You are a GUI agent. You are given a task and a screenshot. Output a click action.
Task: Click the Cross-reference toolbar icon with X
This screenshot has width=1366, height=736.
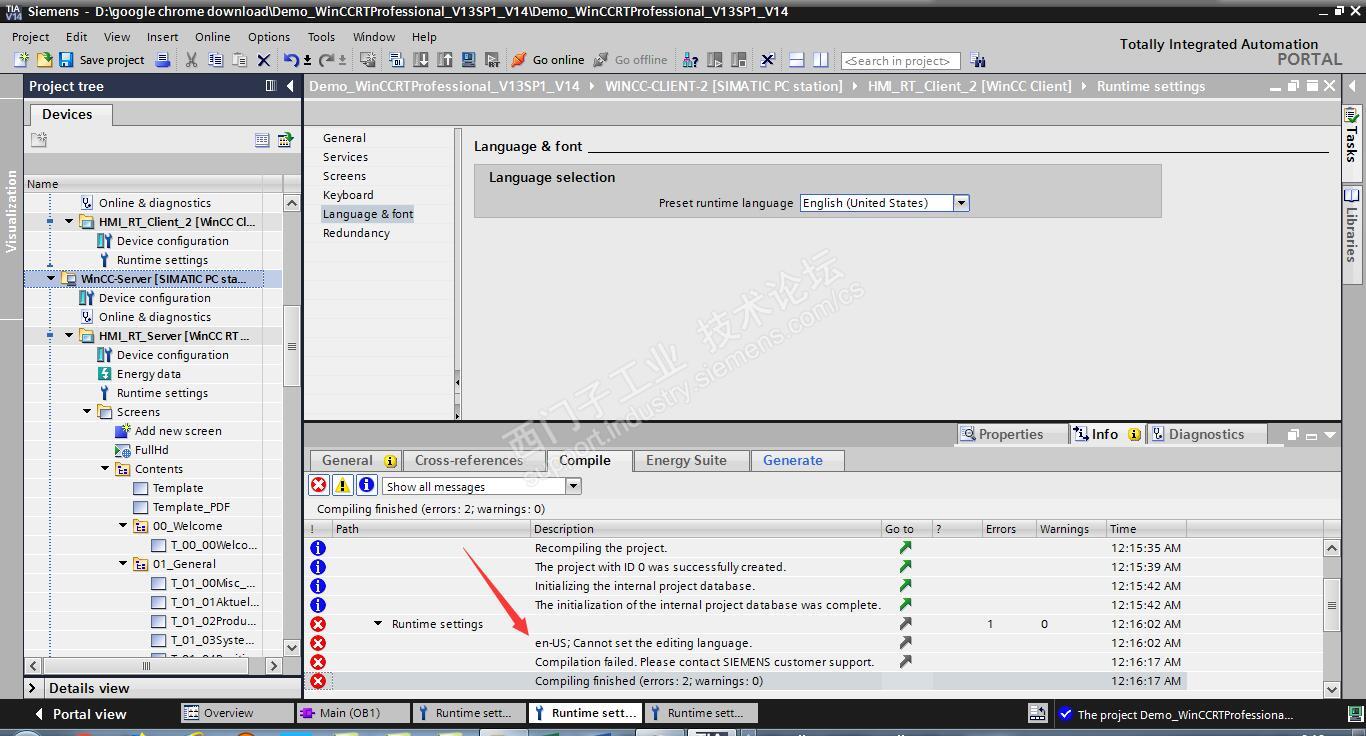click(x=767, y=60)
